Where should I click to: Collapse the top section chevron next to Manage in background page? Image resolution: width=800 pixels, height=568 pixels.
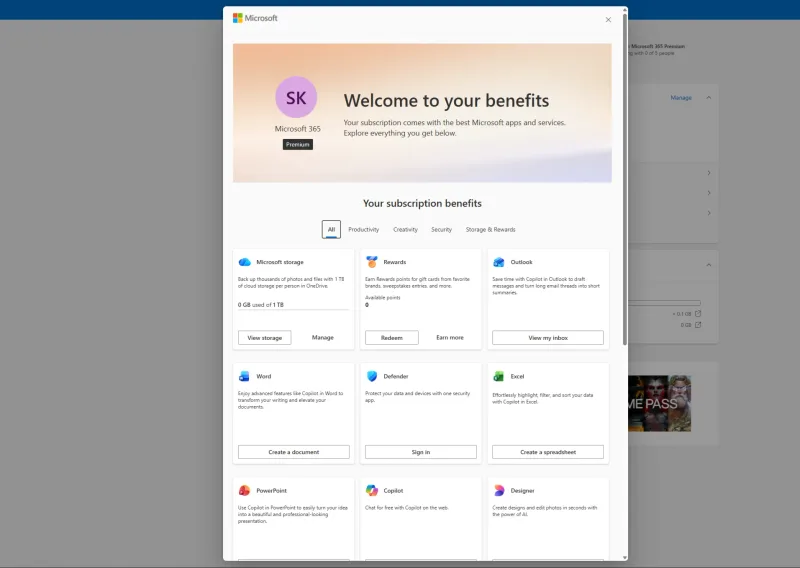tap(709, 97)
